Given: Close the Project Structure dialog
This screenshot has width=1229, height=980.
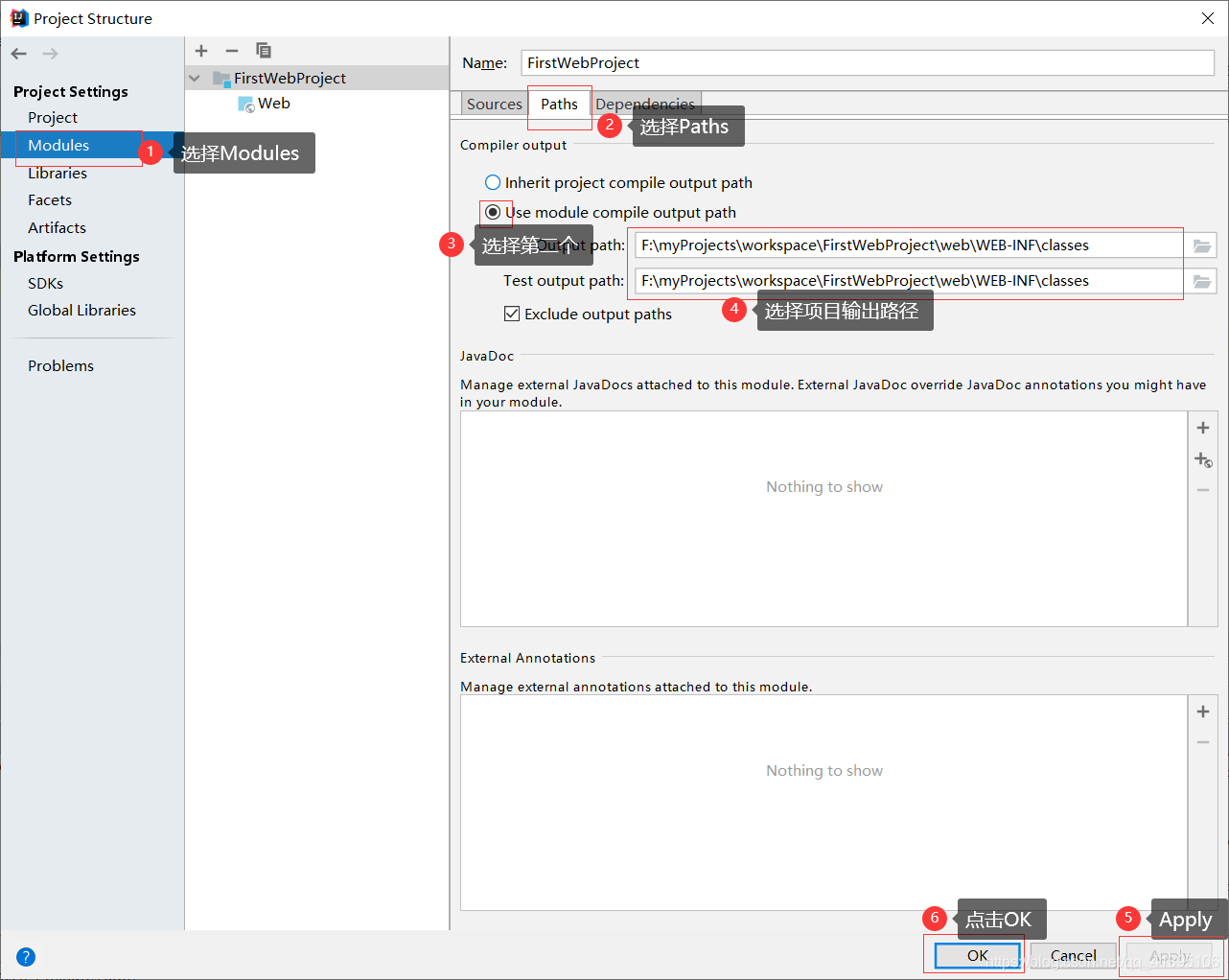Looking at the screenshot, I should [x=1208, y=18].
